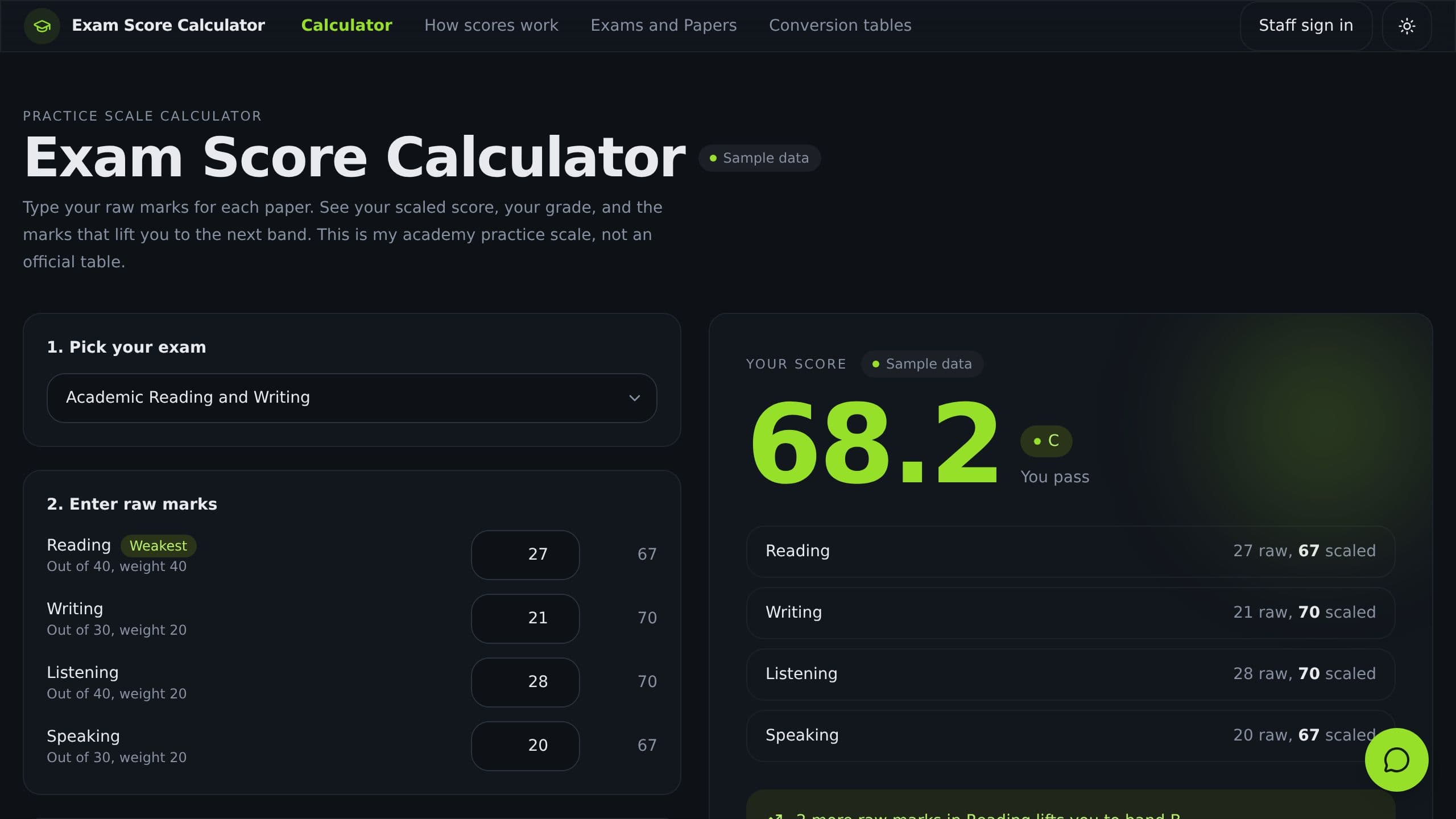
Task: Click the 68.2 overall score
Action: tap(874, 444)
